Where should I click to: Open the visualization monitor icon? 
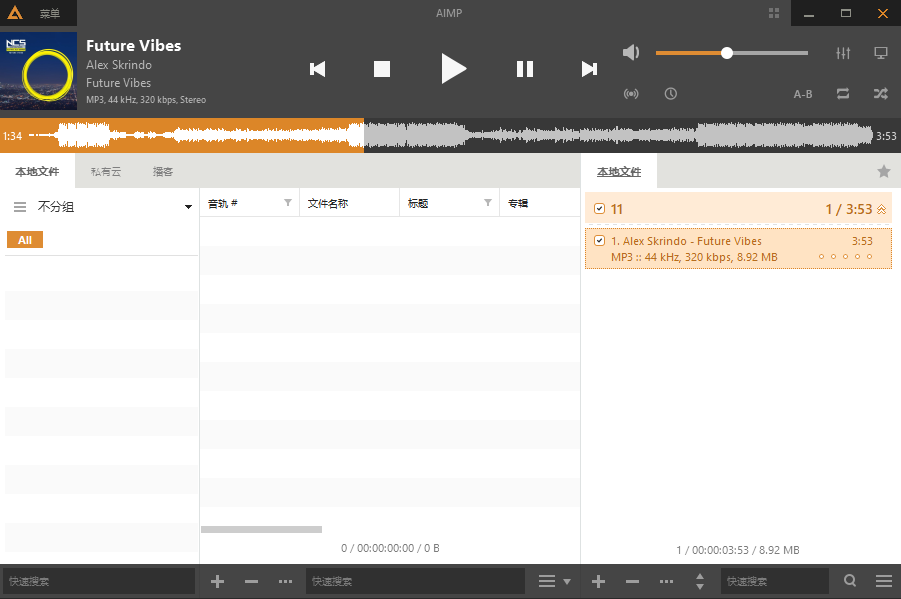(880, 53)
